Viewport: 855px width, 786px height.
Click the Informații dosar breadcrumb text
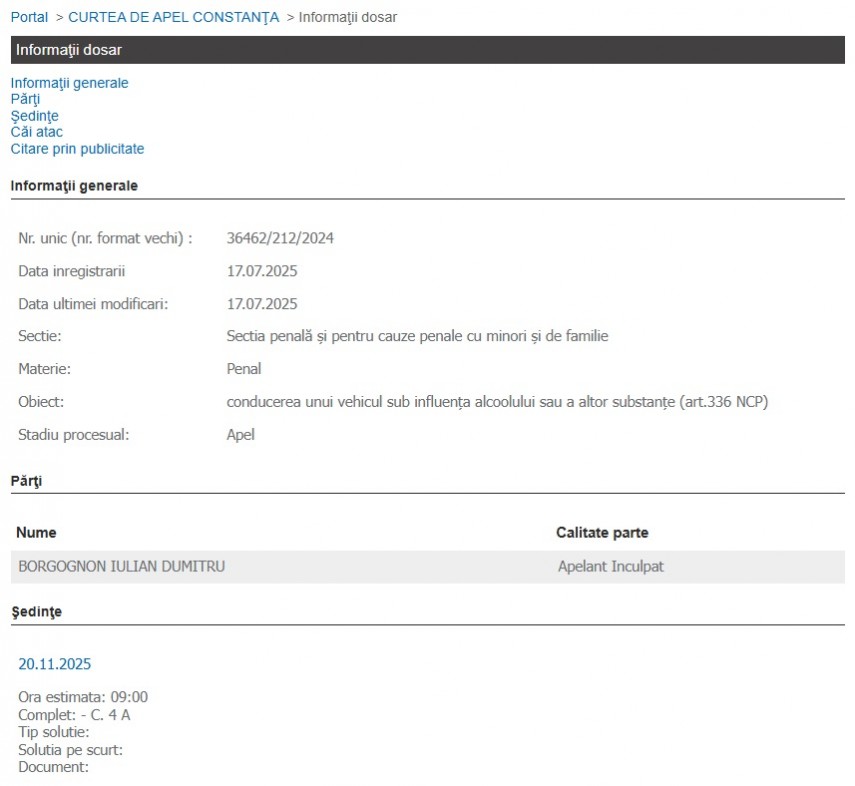tap(348, 17)
